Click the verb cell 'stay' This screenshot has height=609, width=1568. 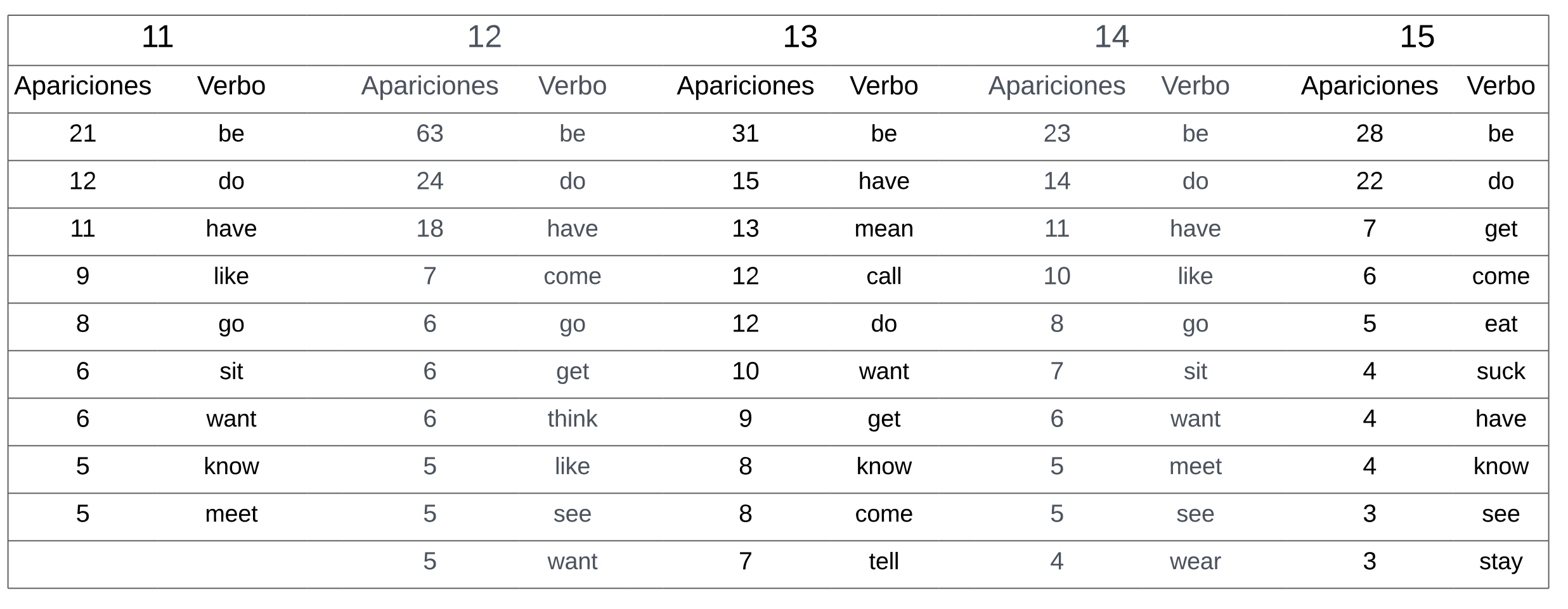[1501, 561]
